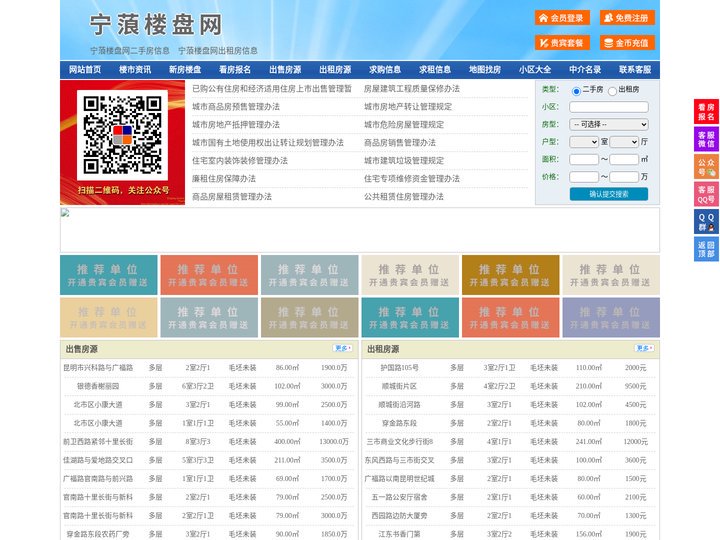Open 小区大全 navigation item
The image size is (720, 540).
tap(535, 70)
